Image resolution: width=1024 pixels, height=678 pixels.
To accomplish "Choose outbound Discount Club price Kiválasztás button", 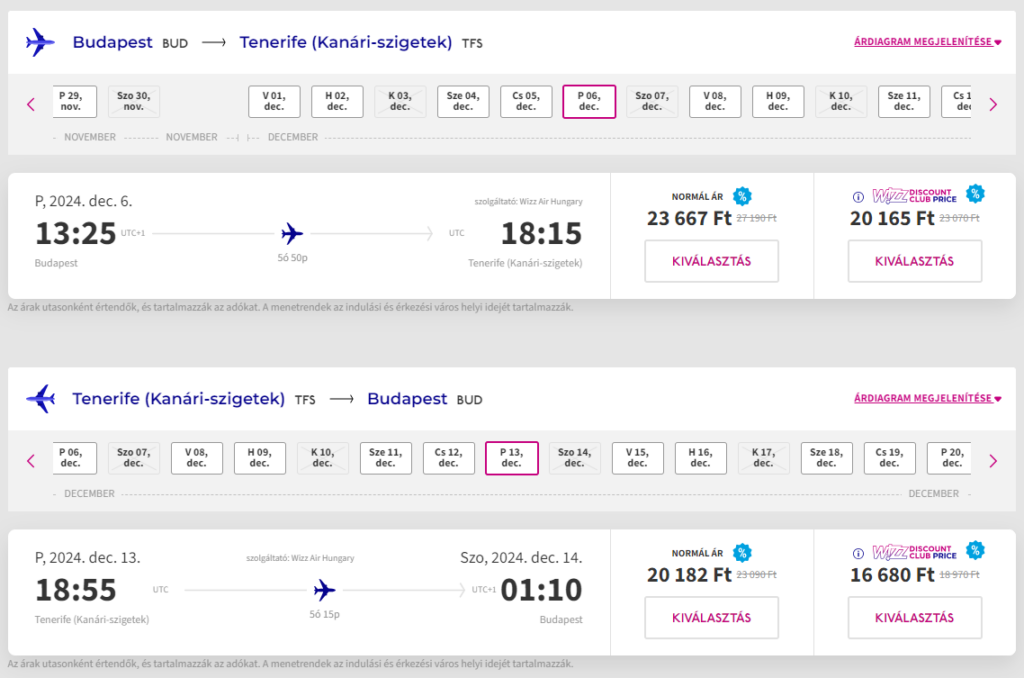I will pos(914,261).
